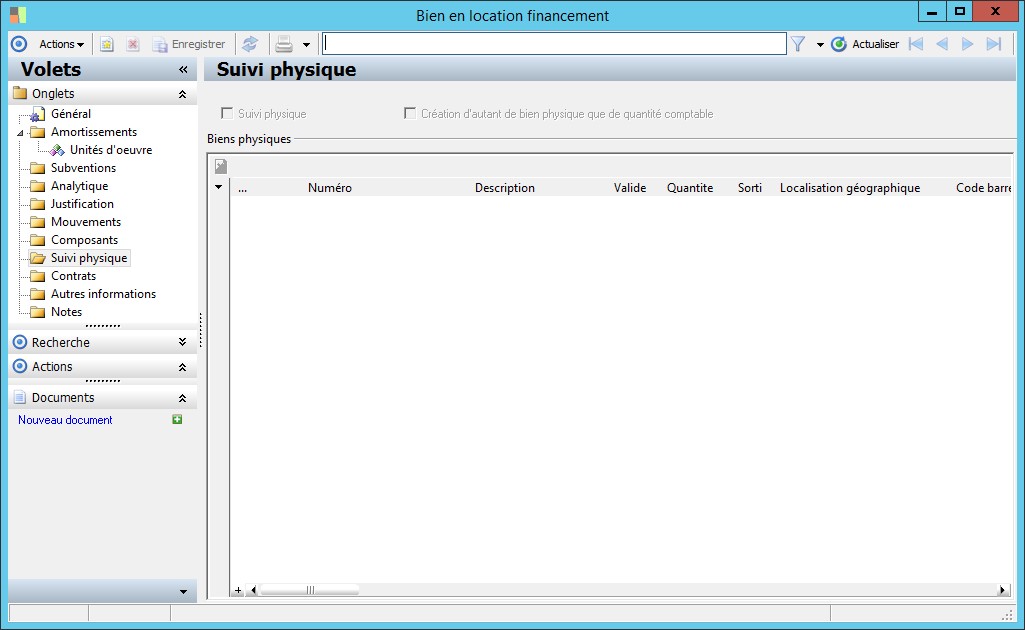Click the ellipsis column header

243,188
